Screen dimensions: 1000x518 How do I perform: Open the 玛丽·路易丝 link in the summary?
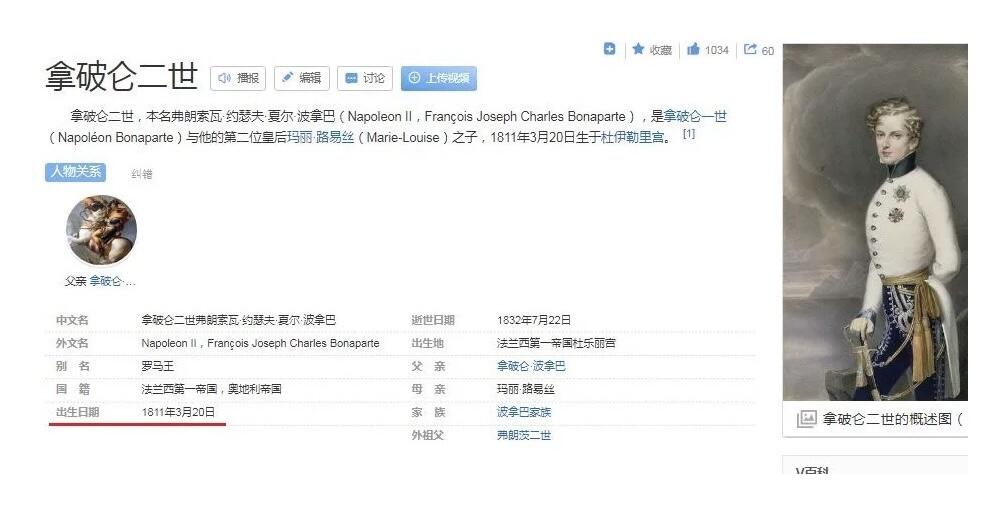[x=321, y=137]
